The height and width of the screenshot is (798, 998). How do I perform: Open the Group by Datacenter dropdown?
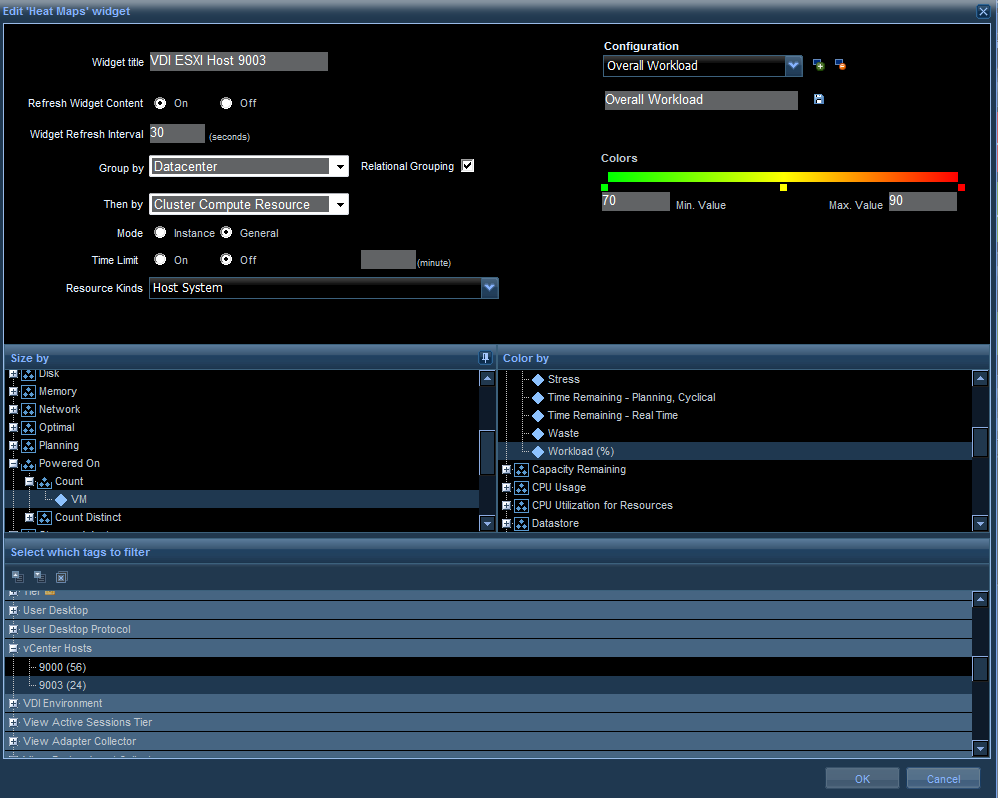(x=340, y=167)
